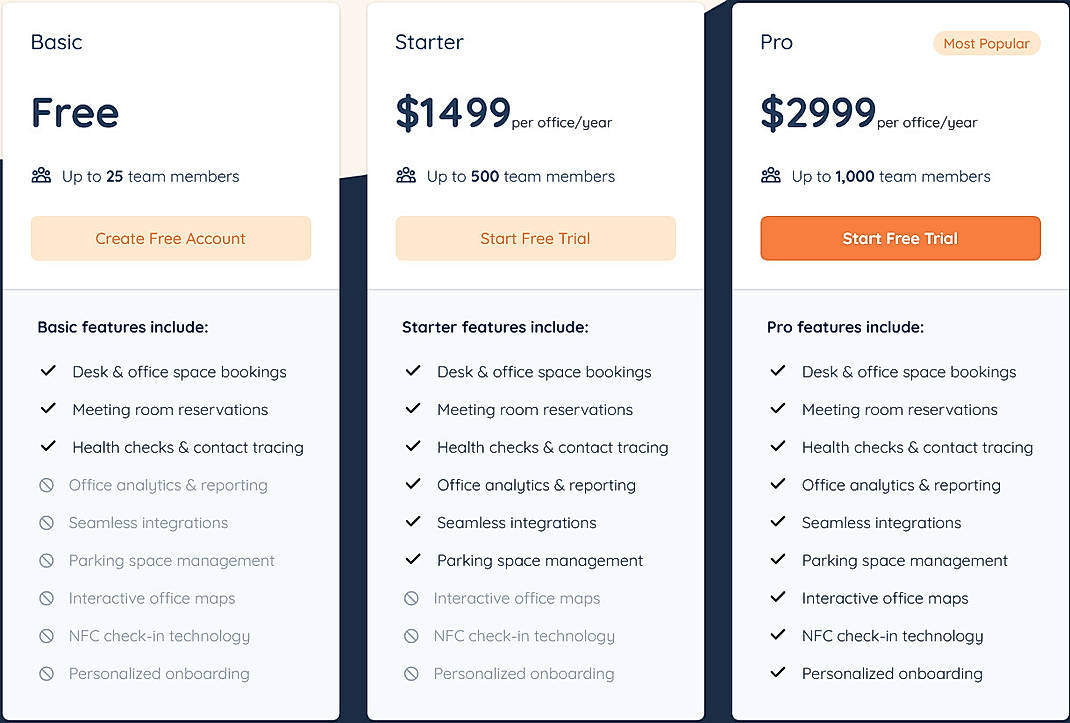This screenshot has height=723, width=1070.
Task: Click the team members icon under Basic plan
Action: pyautogui.click(x=40, y=175)
